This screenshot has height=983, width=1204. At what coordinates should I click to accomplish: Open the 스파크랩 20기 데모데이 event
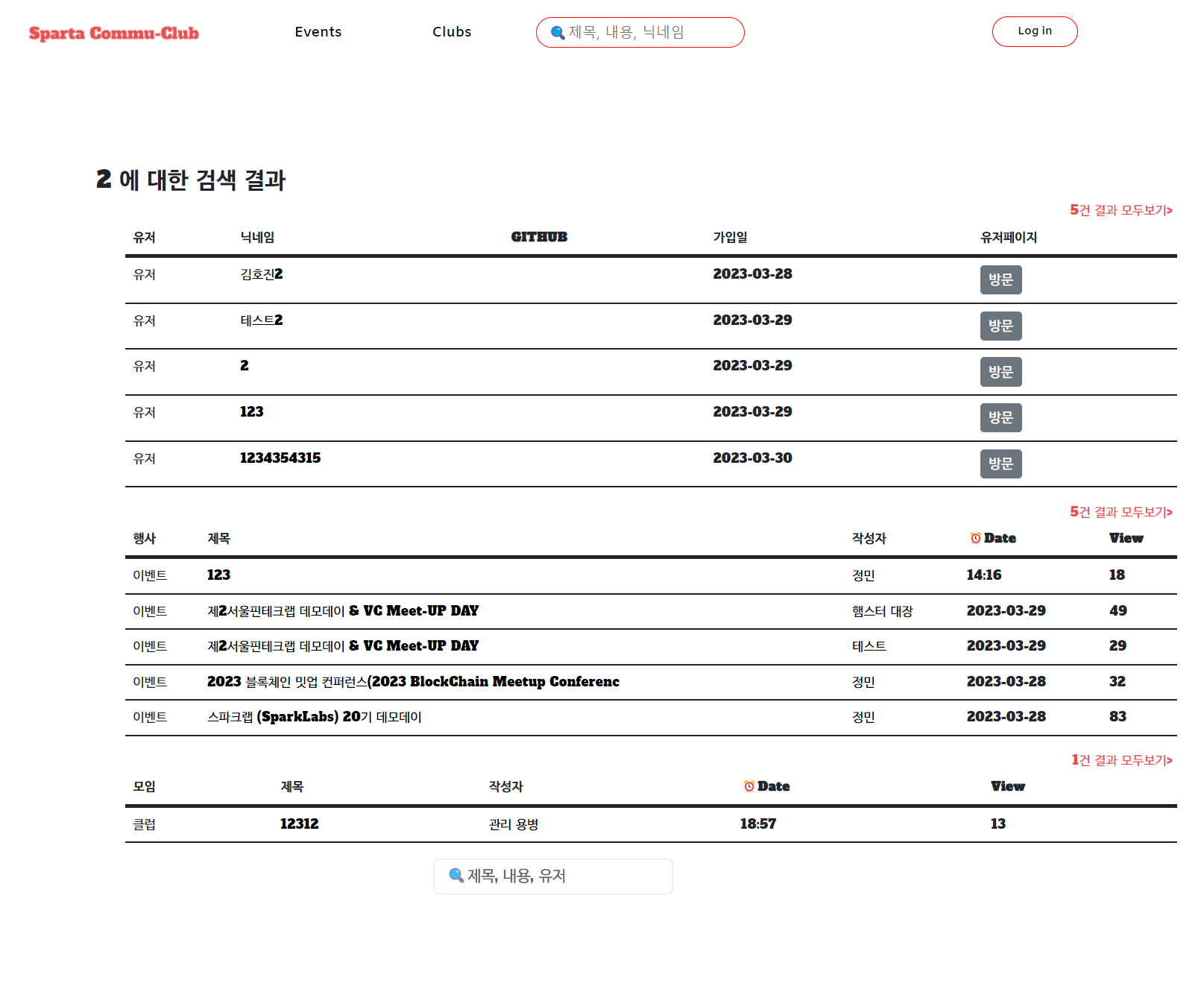pyautogui.click(x=314, y=717)
